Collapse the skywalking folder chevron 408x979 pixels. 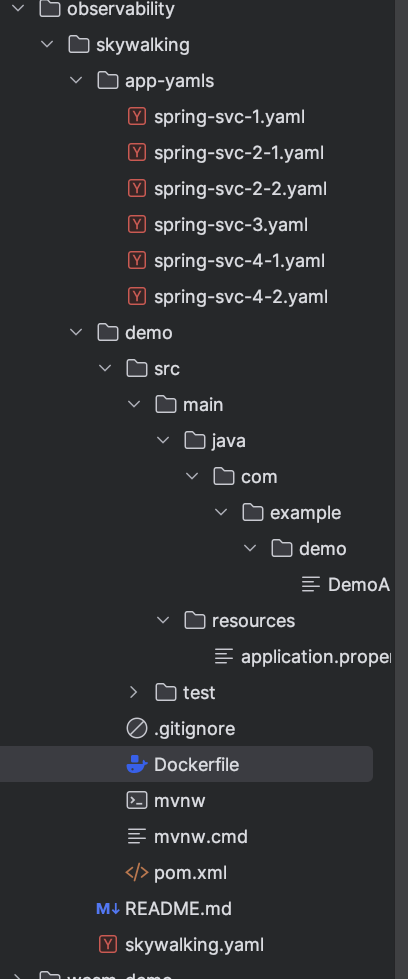tap(47, 44)
